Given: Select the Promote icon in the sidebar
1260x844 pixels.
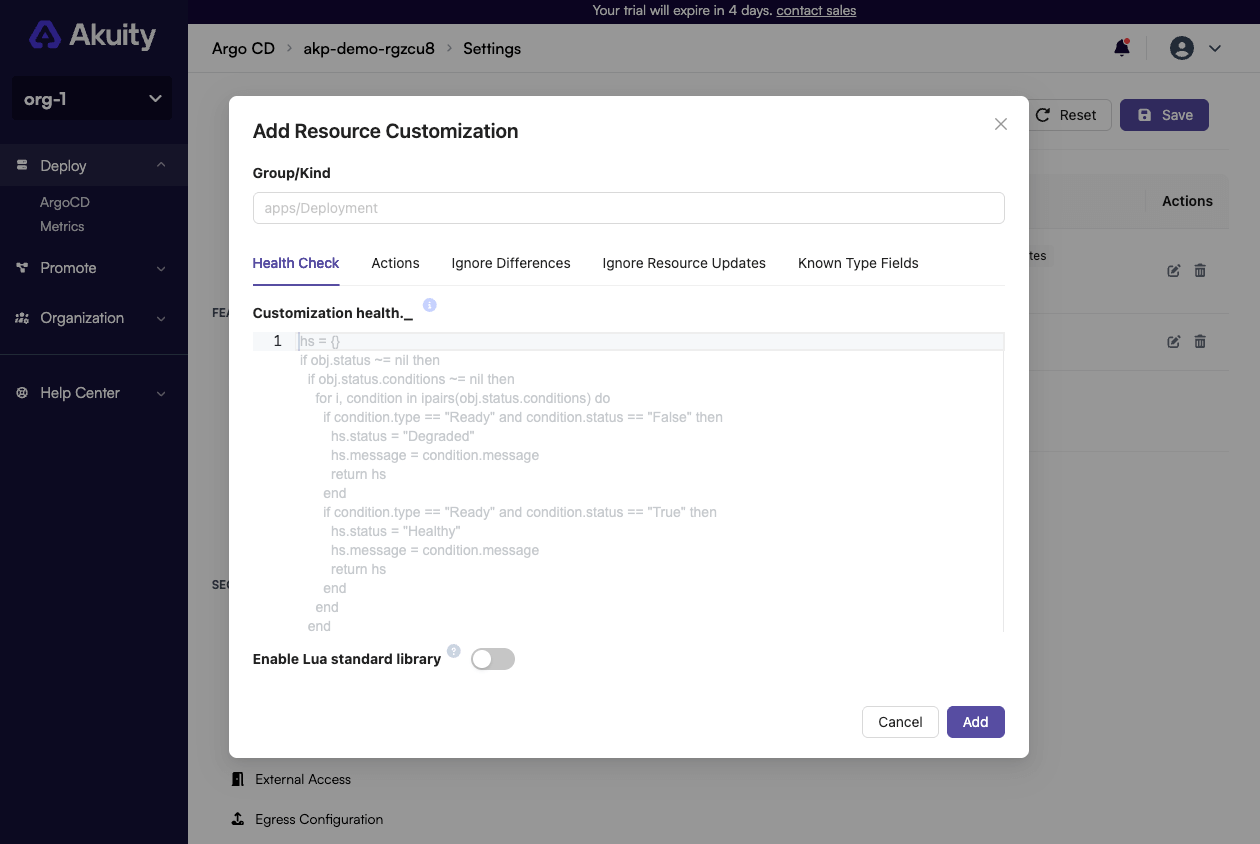Looking at the screenshot, I should click(x=23, y=268).
